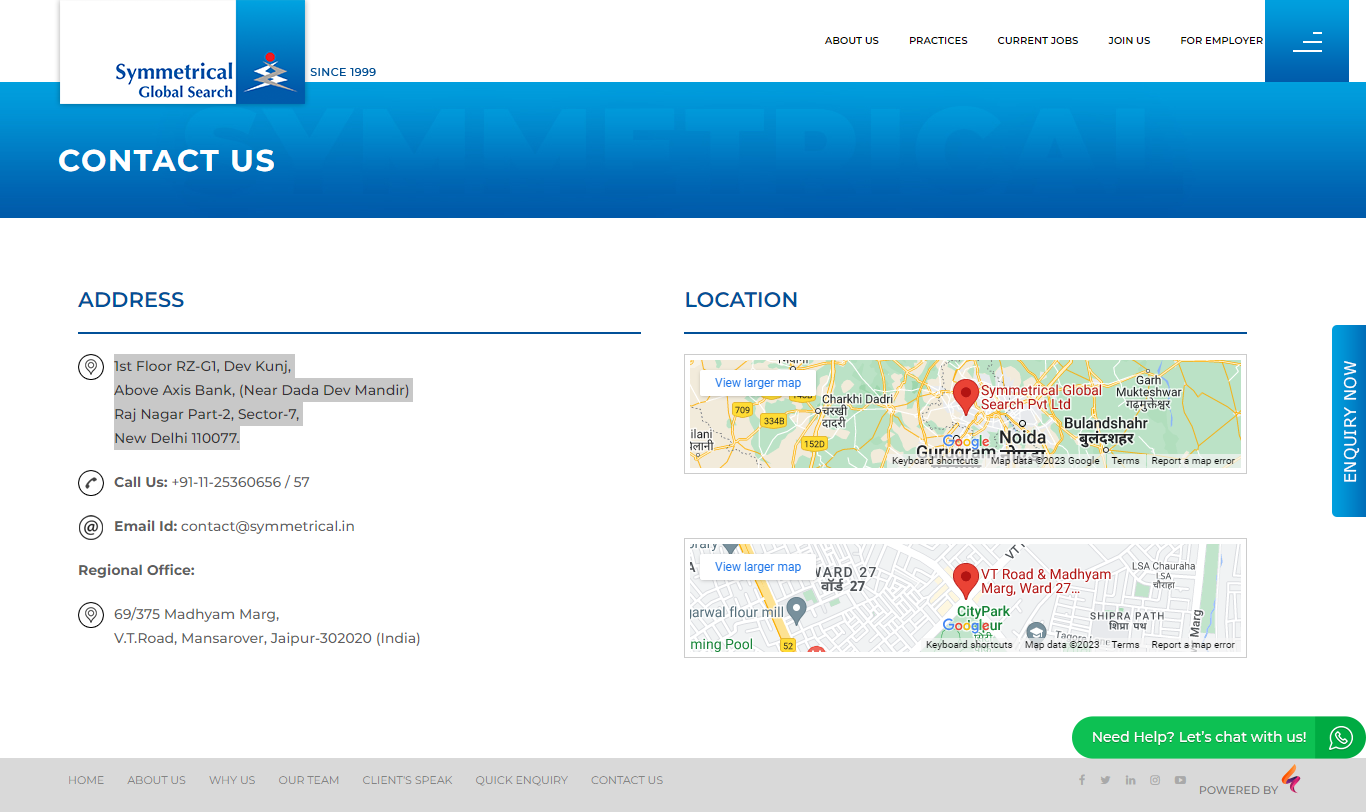This screenshot has width=1366, height=812.
Task: Go to Current Jobs
Action: coord(1038,41)
